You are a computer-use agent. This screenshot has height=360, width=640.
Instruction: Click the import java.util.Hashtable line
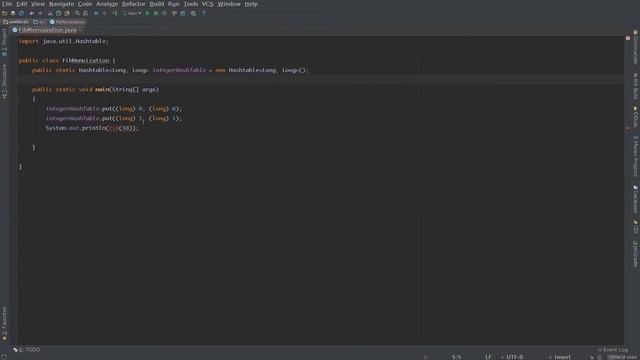[64, 41]
